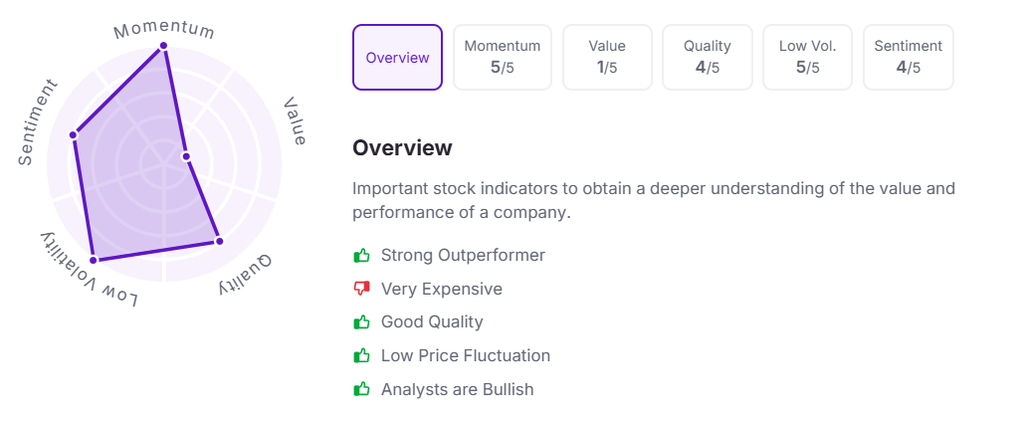This screenshot has height=431, width=1024.
Task: Click the Strong Outperformer text
Action: tap(463, 255)
